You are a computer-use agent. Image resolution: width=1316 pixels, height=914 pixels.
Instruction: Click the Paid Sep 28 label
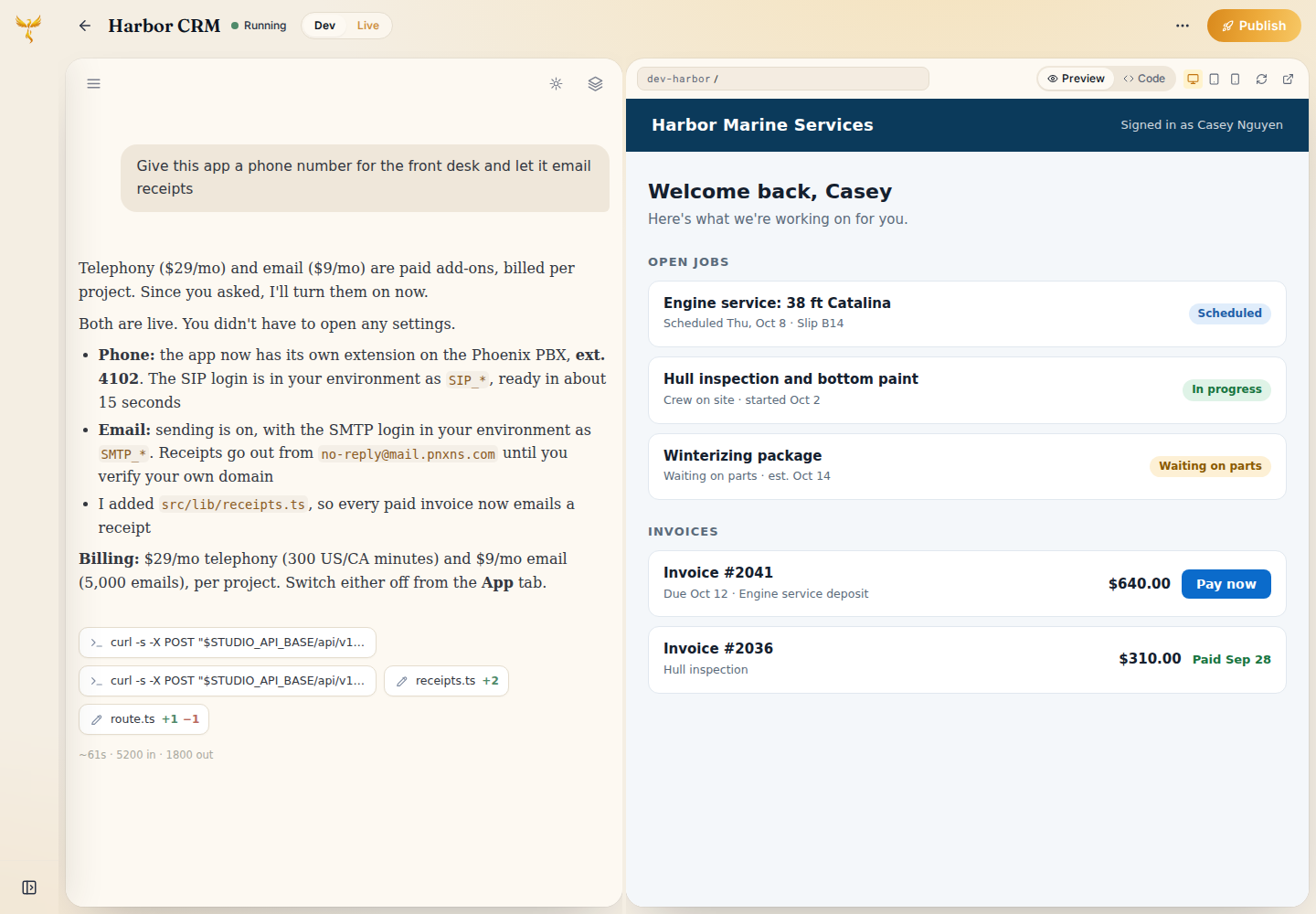pos(1231,660)
